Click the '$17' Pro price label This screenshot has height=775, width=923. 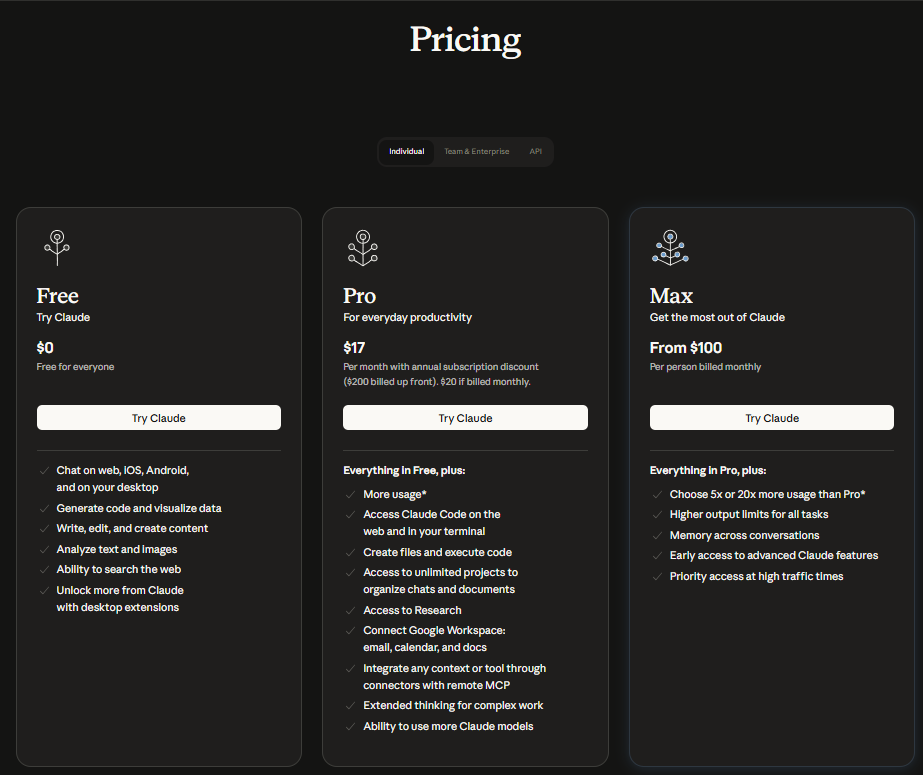pos(355,347)
